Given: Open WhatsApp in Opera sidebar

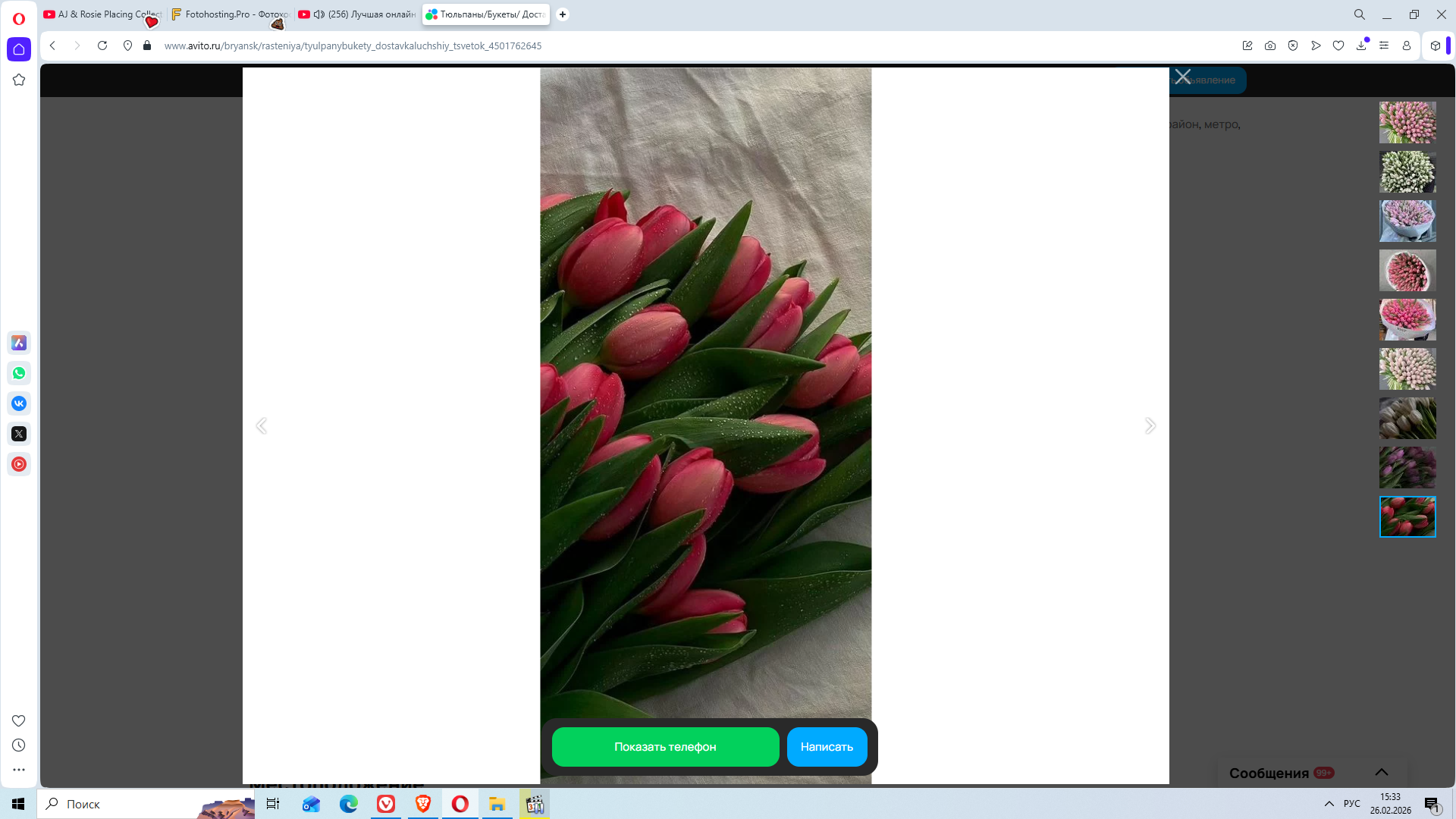Looking at the screenshot, I should coord(19,373).
